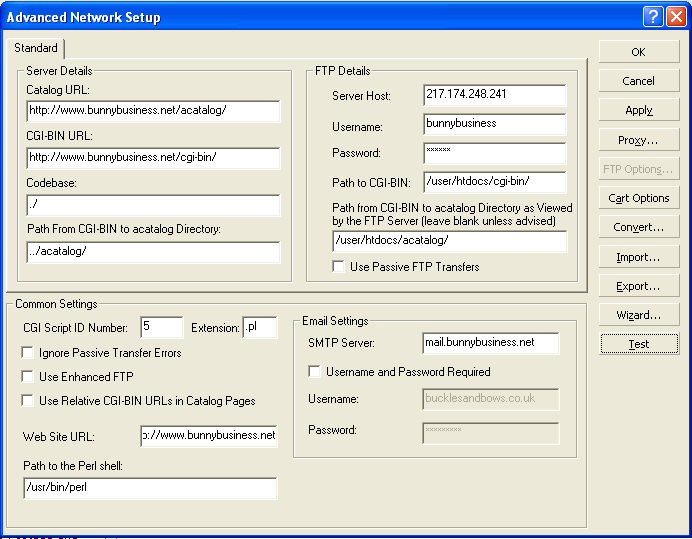692x539 pixels.
Task: Click the title bar Help question mark icon
Action: [x=653, y=17]
